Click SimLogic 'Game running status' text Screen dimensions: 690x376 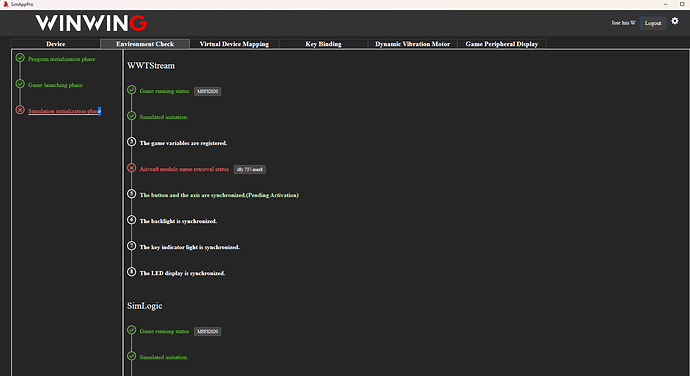164,331
